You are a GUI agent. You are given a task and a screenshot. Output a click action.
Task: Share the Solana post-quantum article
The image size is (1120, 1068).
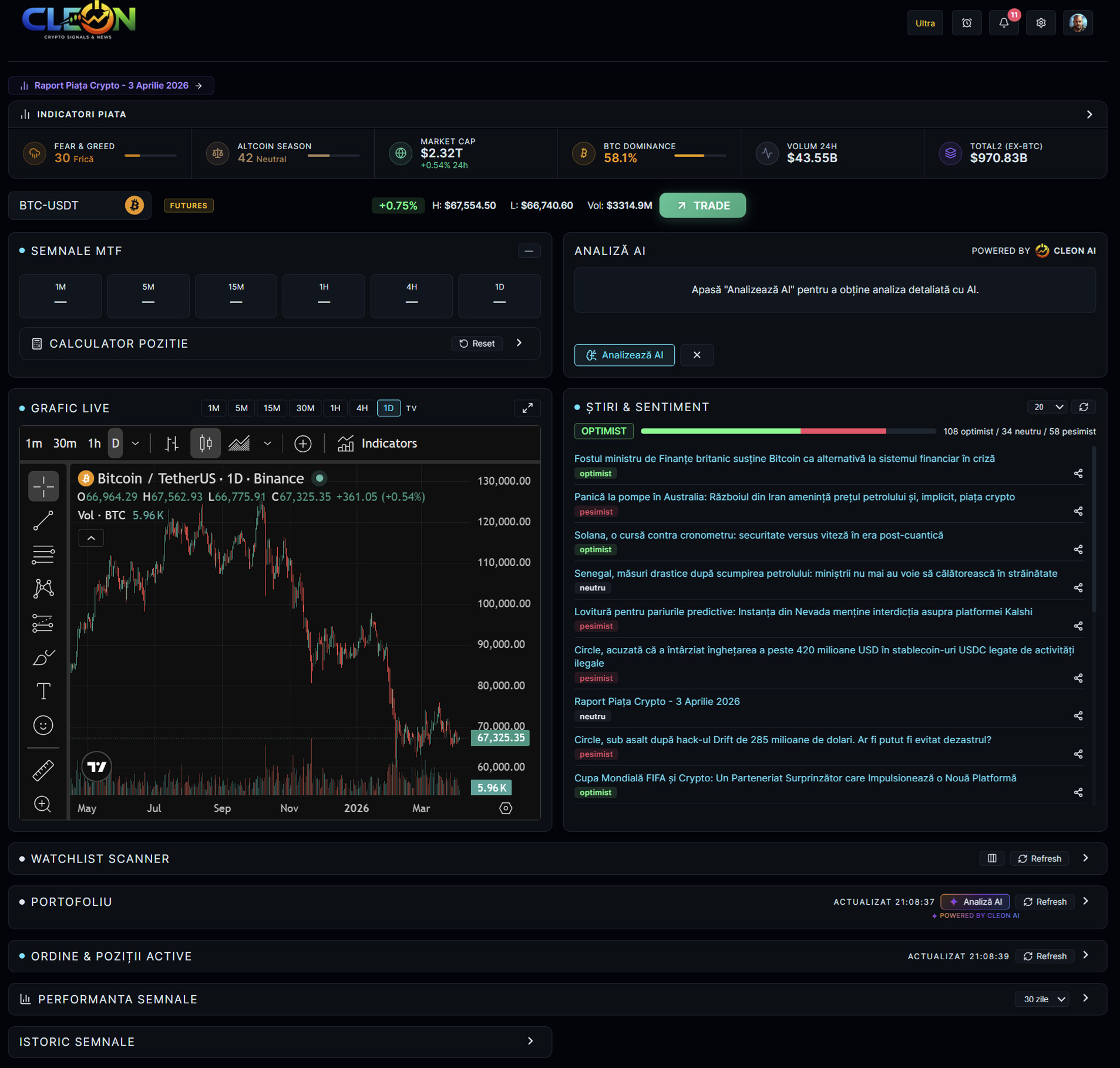(1078, 550)
